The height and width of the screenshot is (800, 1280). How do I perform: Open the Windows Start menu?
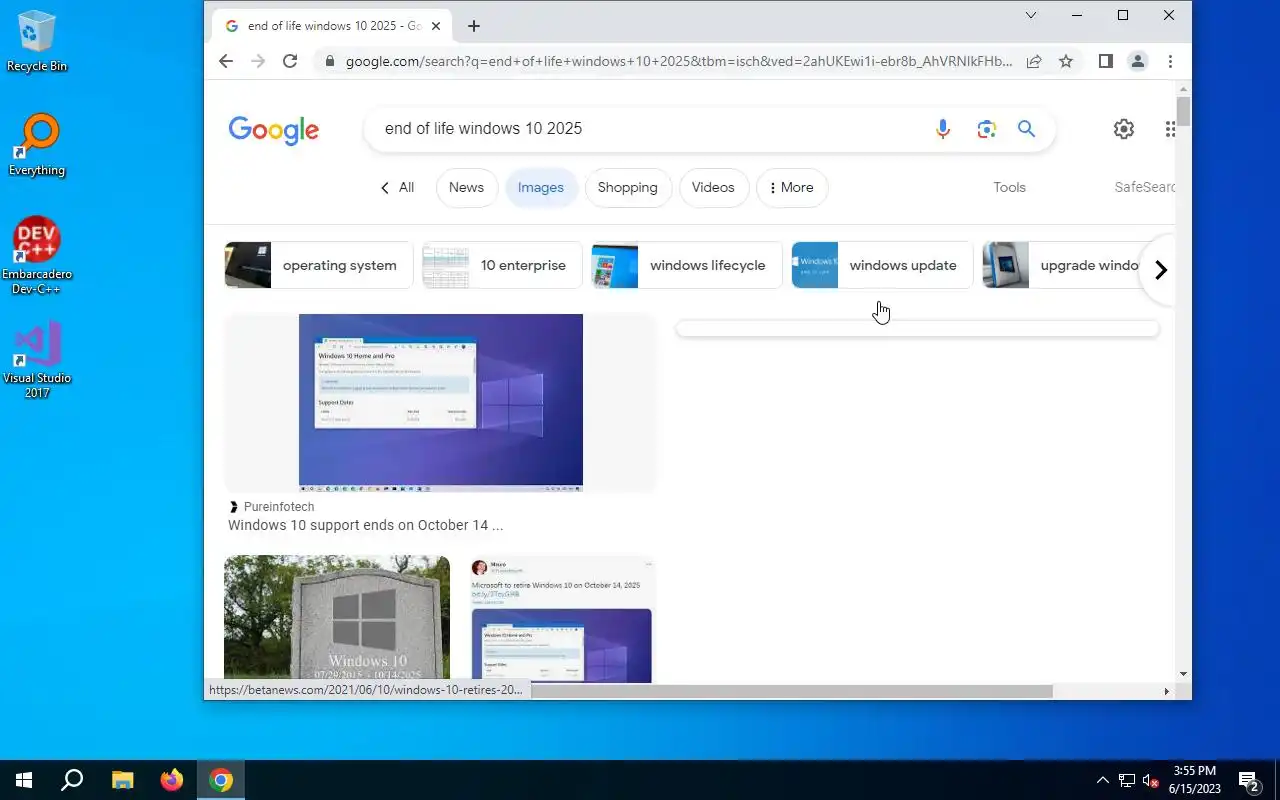(24, 780)
